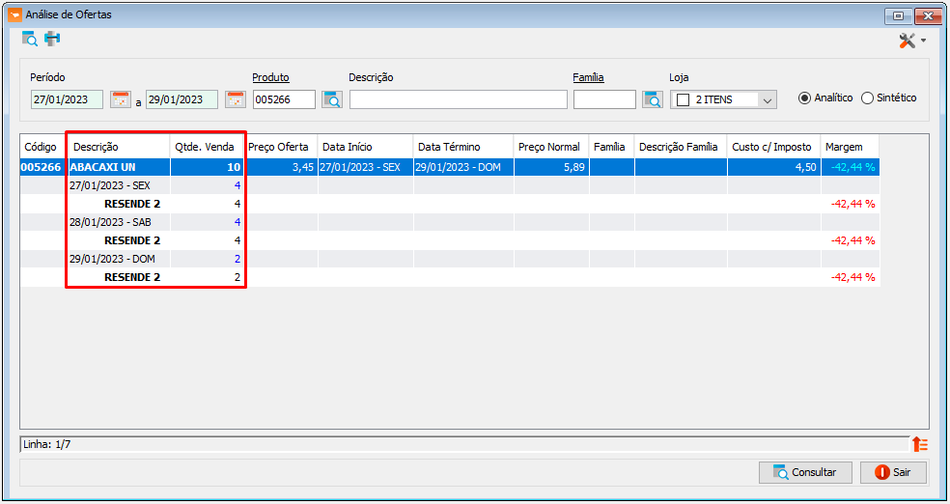This screenshot has width=950, height=504.
Task: Expand the Loja dropdown arrow
Action: click(x=768, y=100)
